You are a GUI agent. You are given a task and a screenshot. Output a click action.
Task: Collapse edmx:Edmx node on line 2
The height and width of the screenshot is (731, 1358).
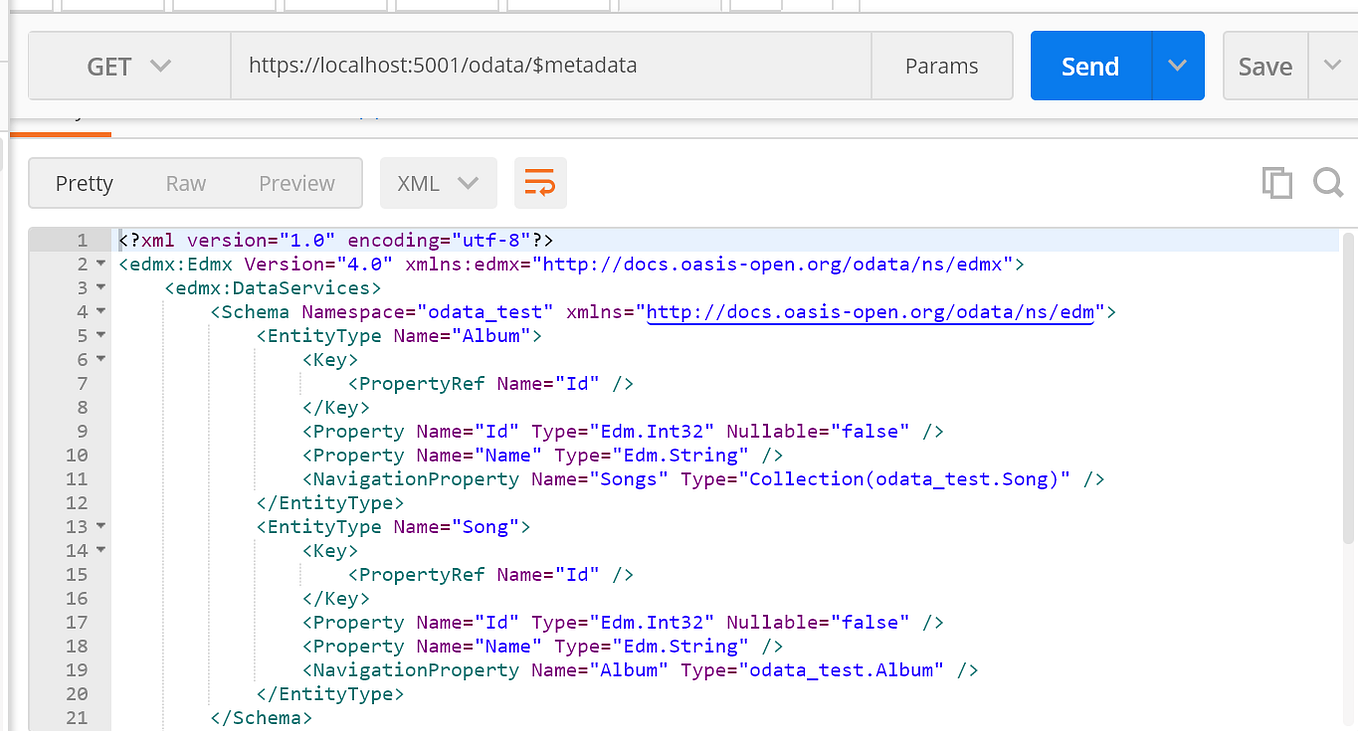coord(100,265)
